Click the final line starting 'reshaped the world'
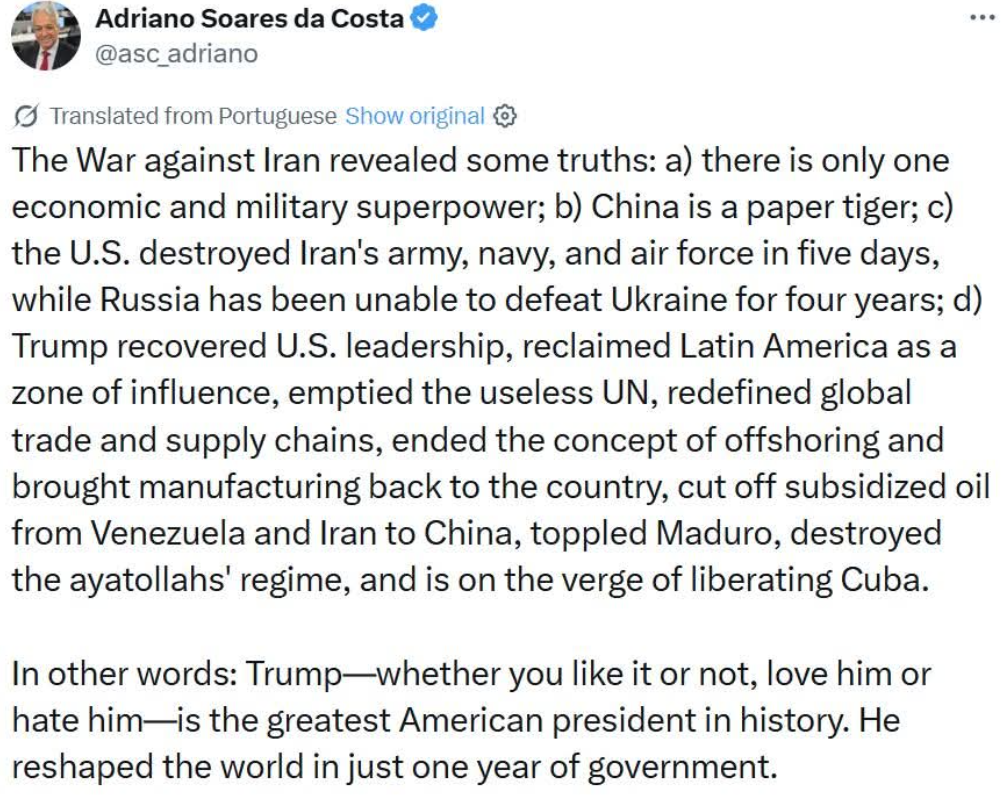This screenshot has width=1007, height=801. point(394,767)
